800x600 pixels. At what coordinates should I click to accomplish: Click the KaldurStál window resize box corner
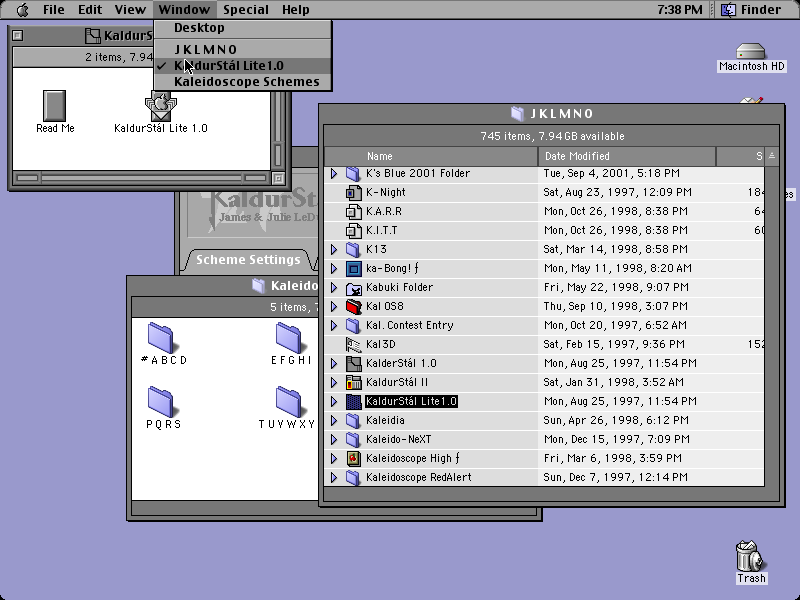[x=279, y=178]
